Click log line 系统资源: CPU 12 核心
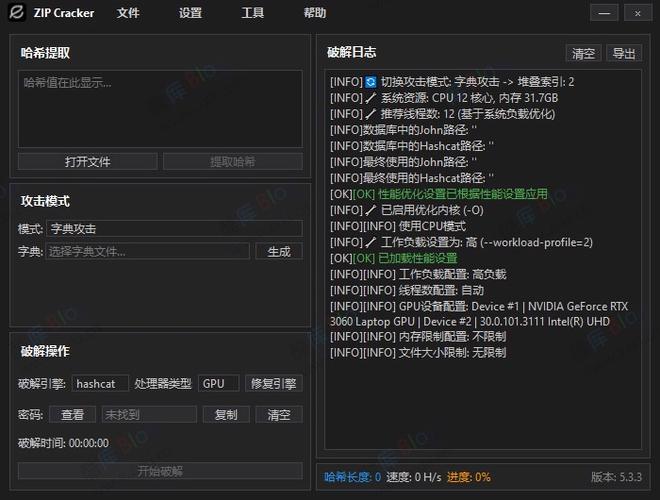The height and width of the screenshot is (500, 660). pos(444,98)
